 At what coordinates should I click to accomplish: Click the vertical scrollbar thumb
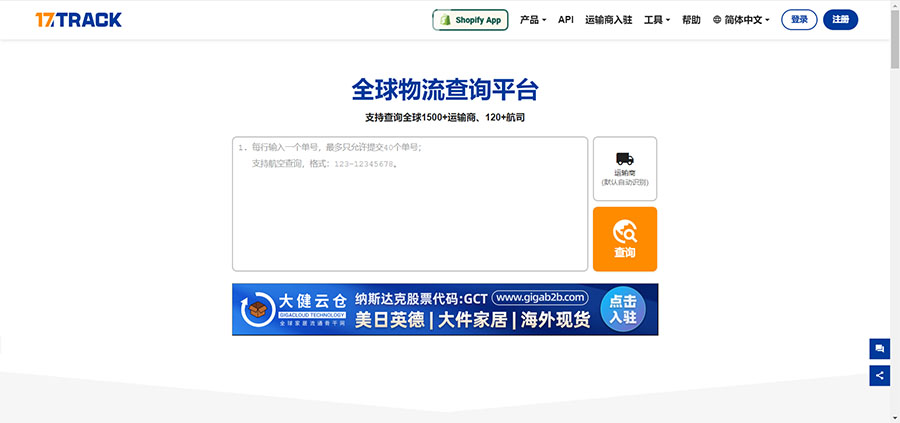894,40
